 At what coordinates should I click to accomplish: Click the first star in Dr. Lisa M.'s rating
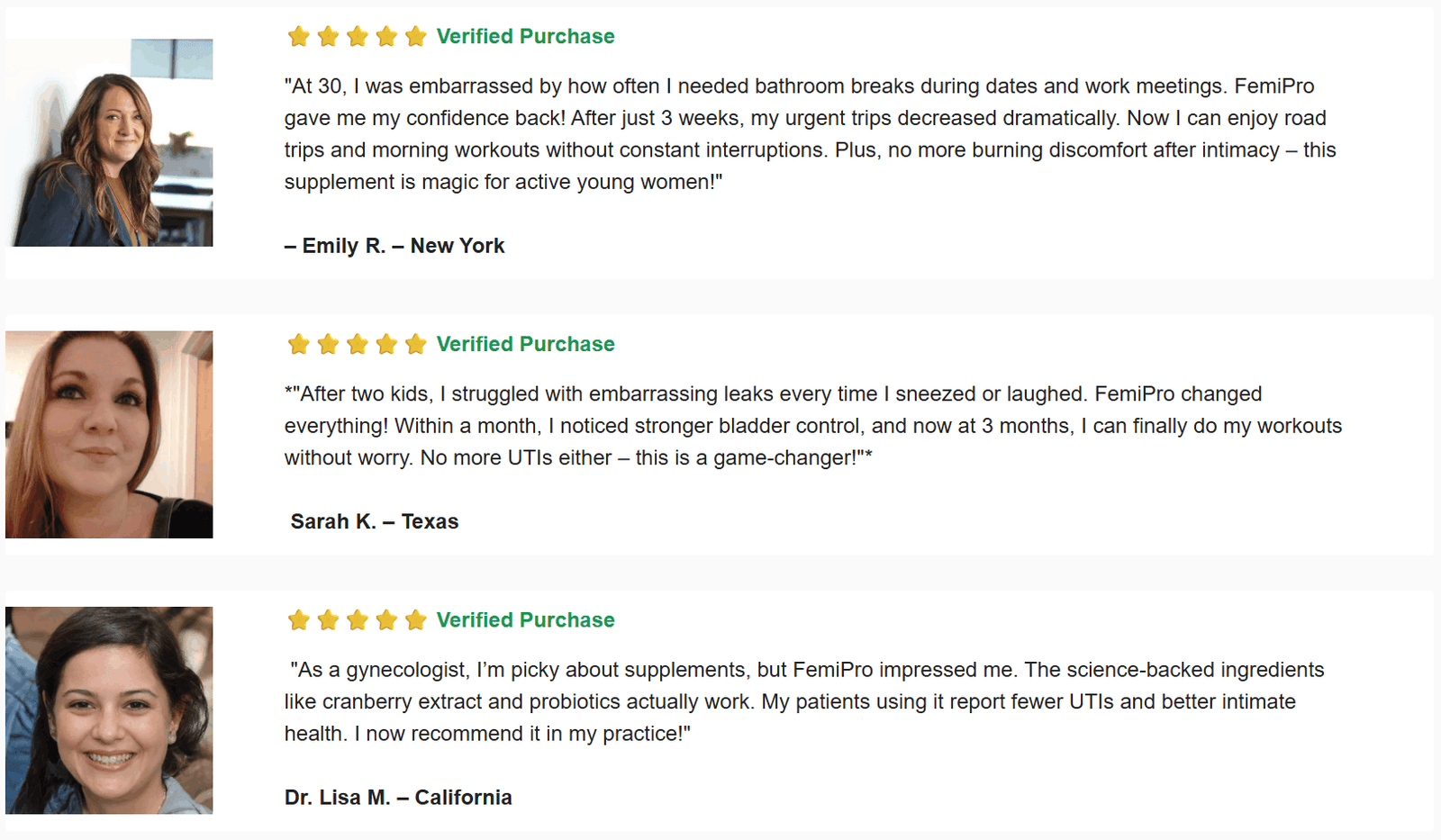tap(298, 619)
